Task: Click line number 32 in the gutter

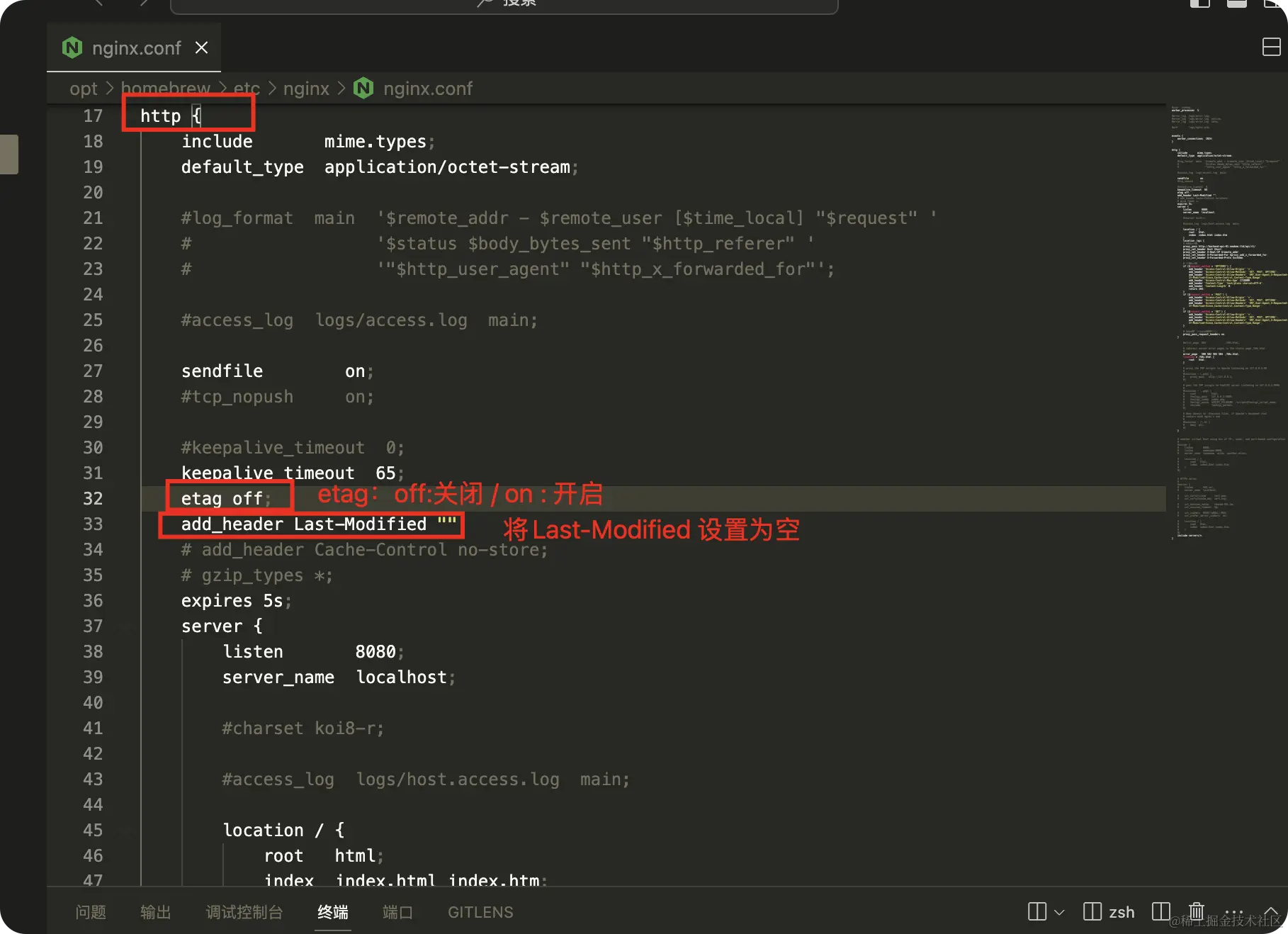Action: coord(93,499)
